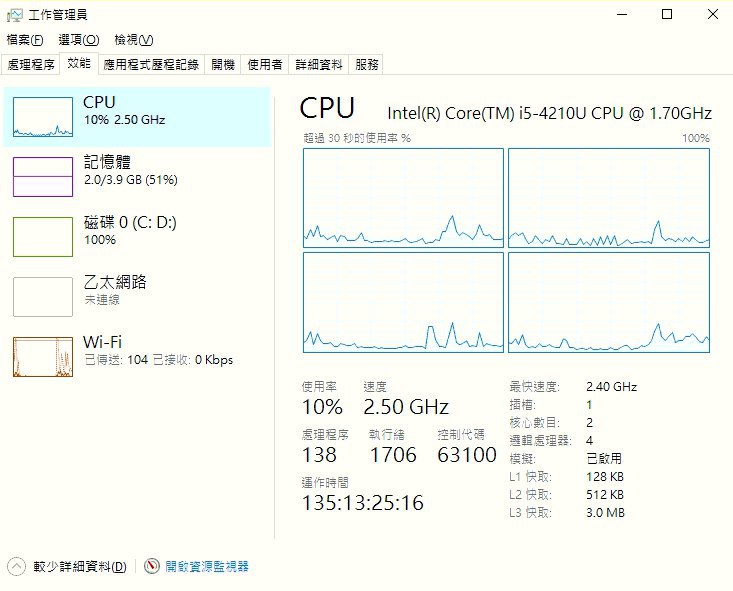Select the 磁碟 0 disk graph thumbnail
The width and height of the screenshot is (733, 591).
coord(42,237)
